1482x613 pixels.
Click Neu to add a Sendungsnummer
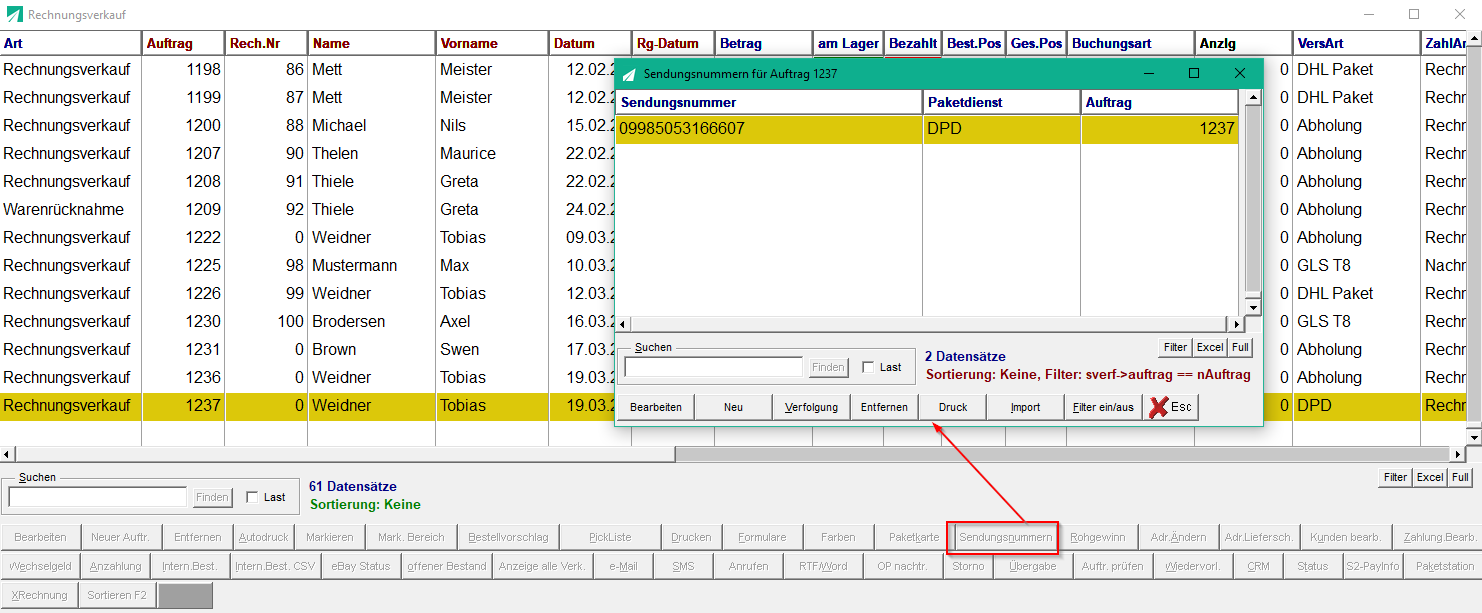[x=733, y=407]
